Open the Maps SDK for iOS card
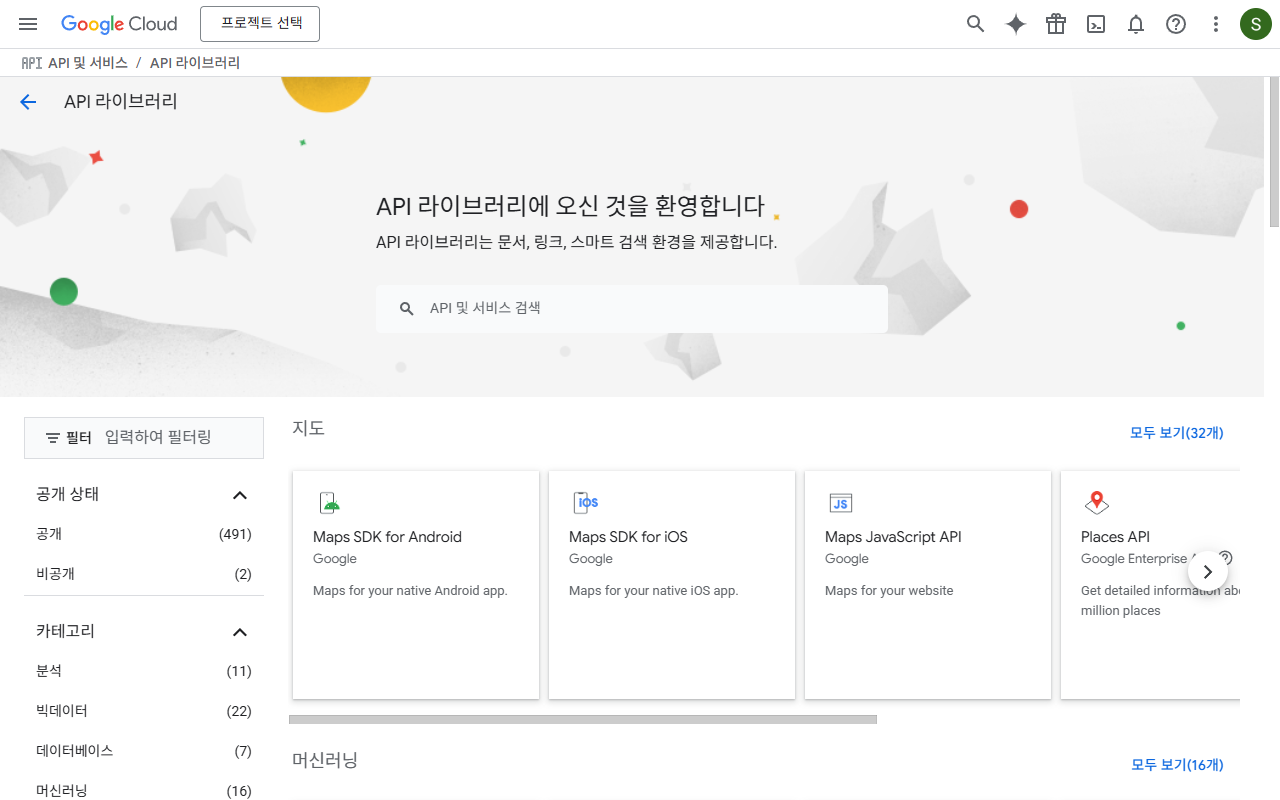The image size is (1280, 800). point(672,585)
